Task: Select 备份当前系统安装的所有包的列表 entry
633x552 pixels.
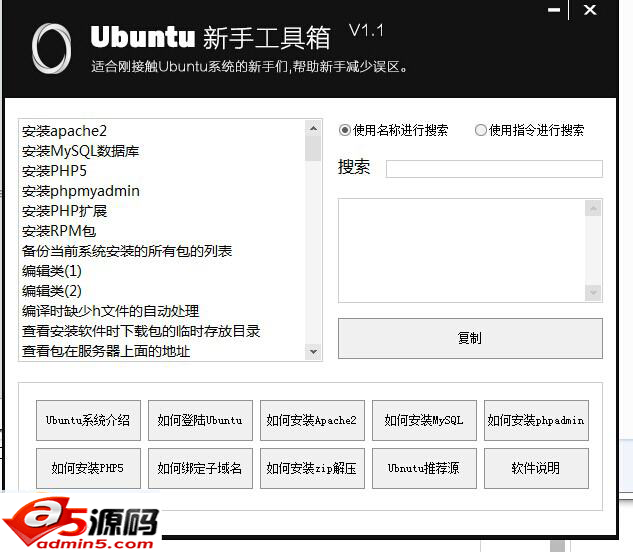Action: tap(162, 251)
